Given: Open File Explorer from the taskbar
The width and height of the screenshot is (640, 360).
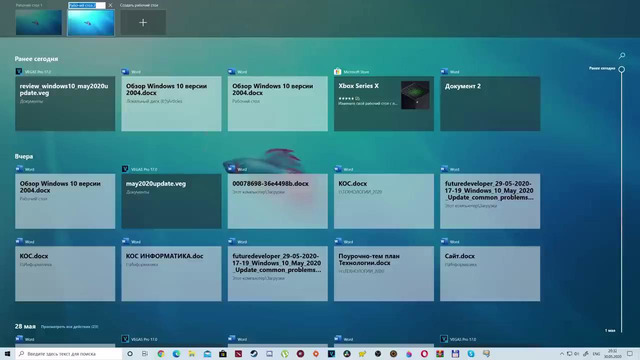Looking at the screenshot, I should (192, 354).
